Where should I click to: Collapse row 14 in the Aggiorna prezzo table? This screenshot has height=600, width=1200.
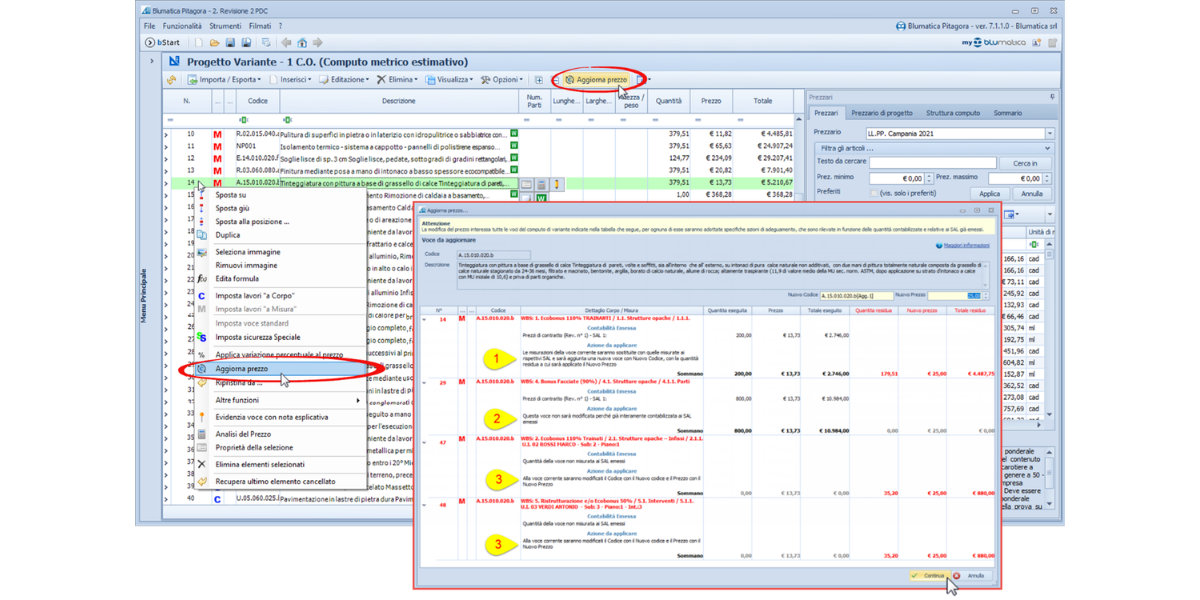click(x=425, y=320)
